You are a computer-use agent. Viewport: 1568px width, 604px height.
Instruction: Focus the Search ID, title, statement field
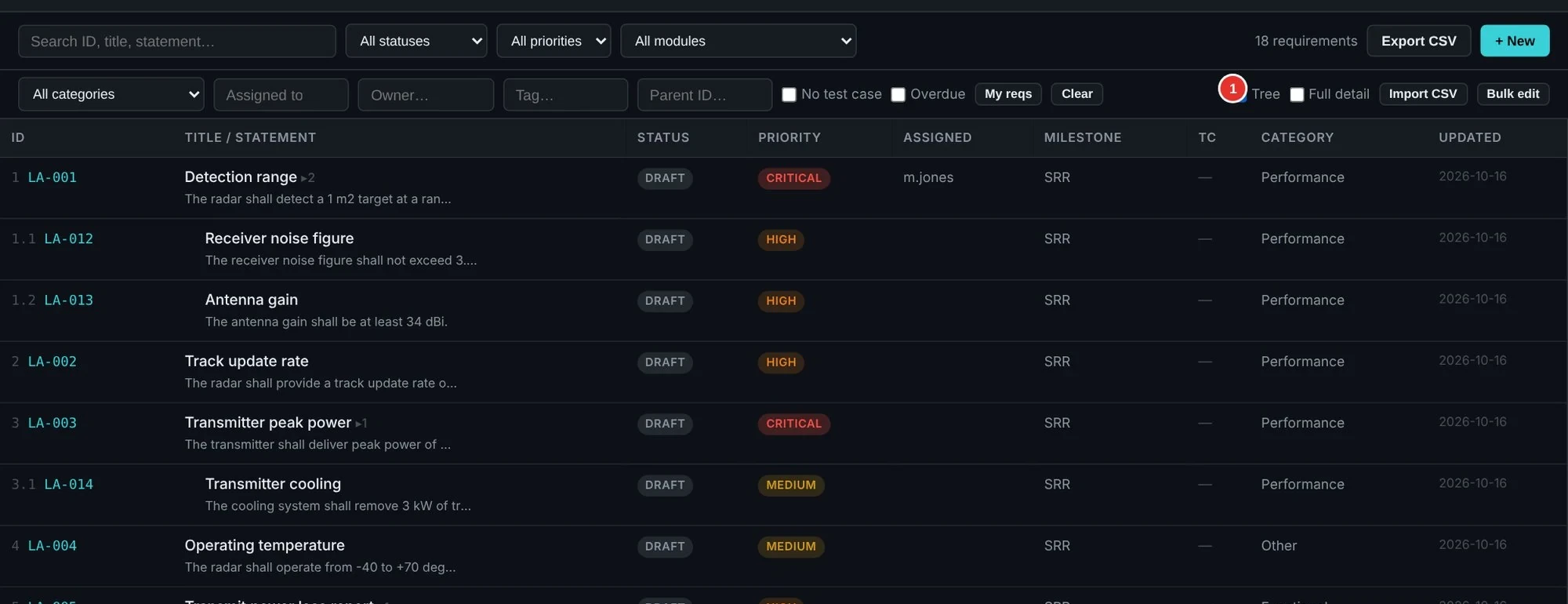[x=177, y=41]
